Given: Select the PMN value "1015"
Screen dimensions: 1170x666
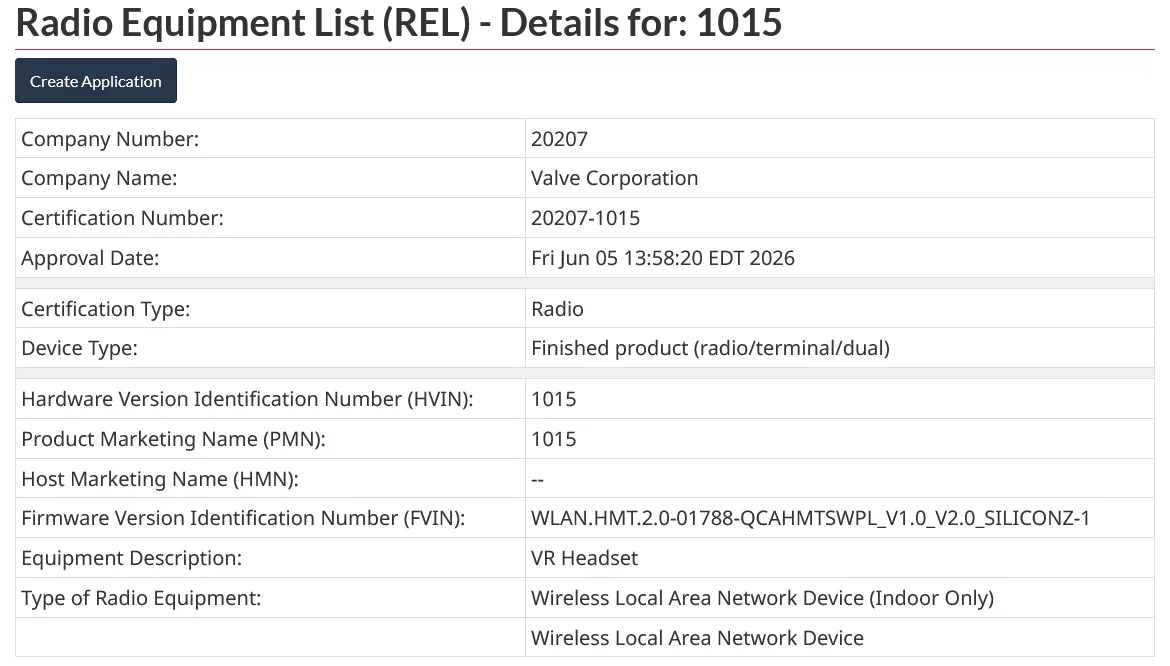Looking at the screenshot, I should click(553, 439).
